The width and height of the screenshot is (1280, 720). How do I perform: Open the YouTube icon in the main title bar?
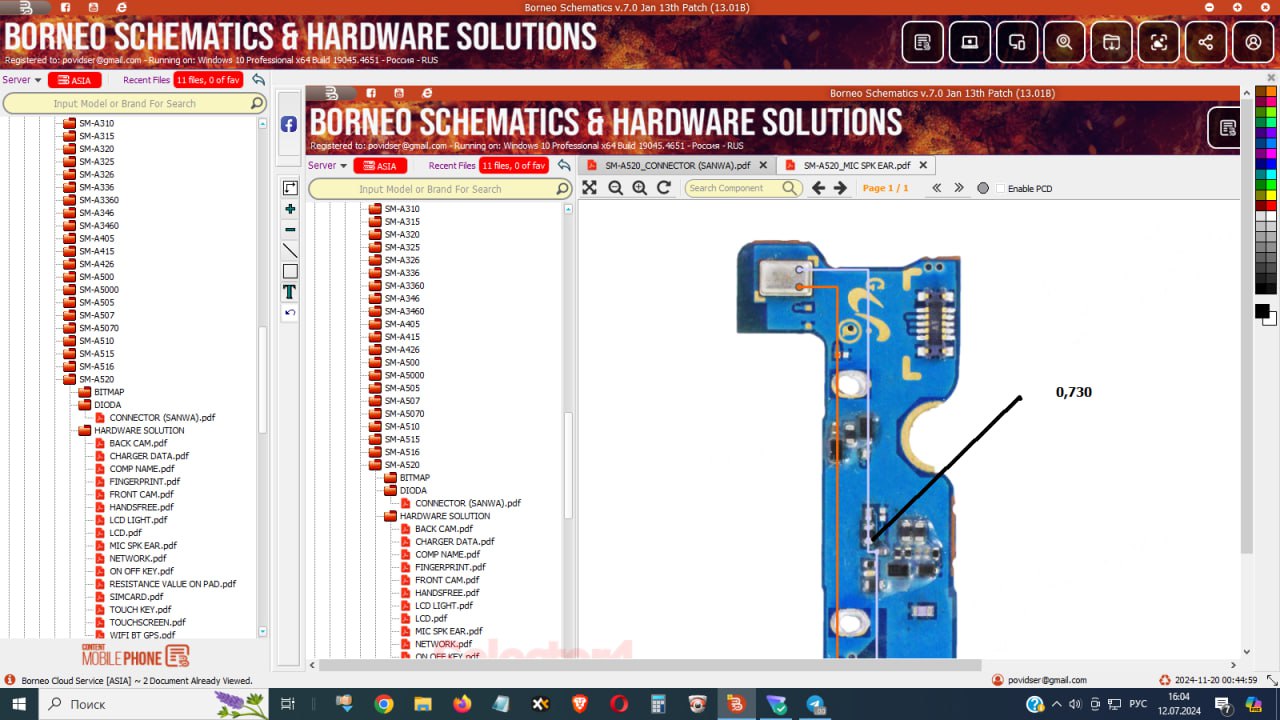[x=93, y=7]
